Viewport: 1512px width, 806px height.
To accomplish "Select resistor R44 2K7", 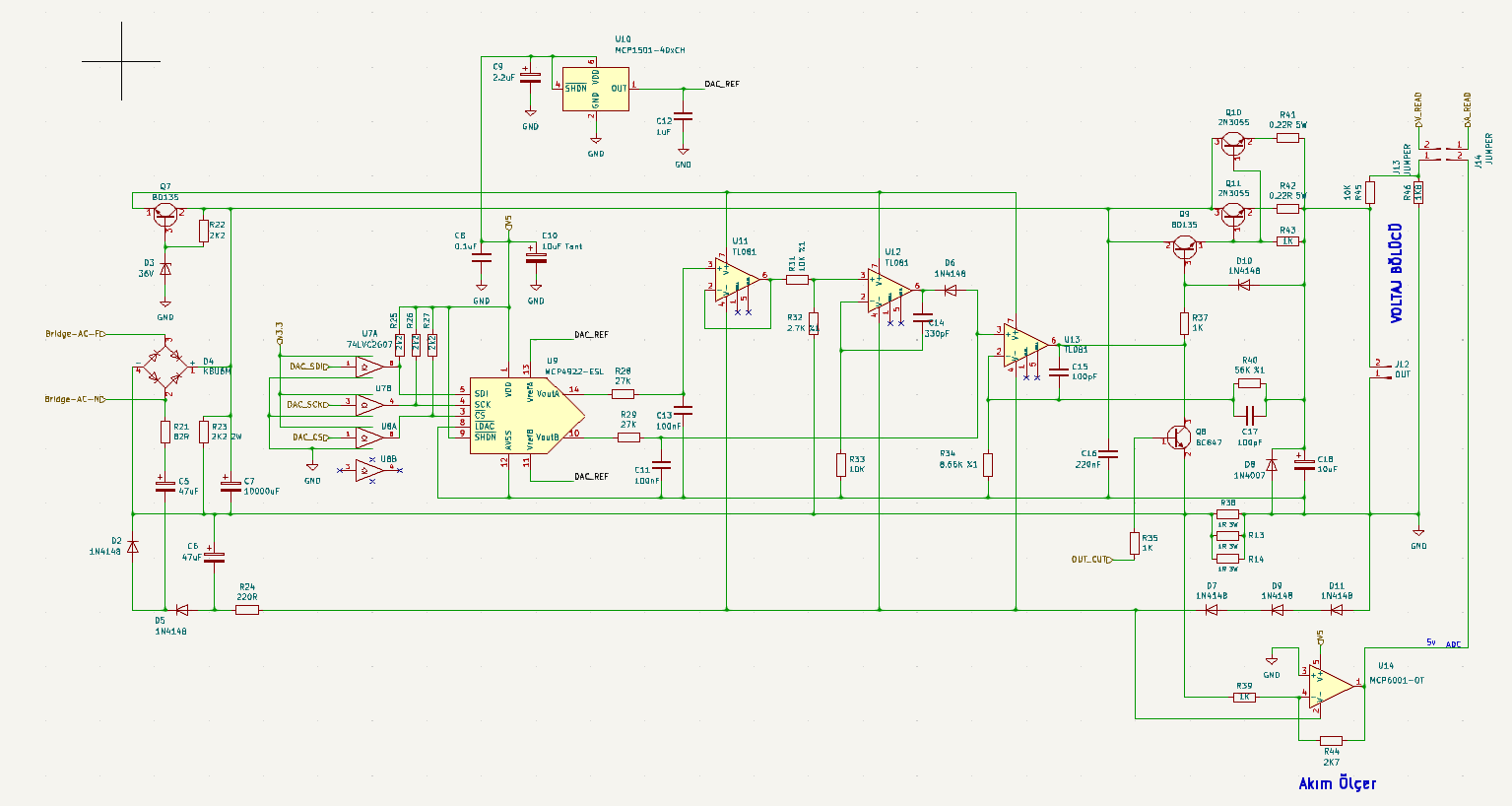I will [x=1331, y=740].
